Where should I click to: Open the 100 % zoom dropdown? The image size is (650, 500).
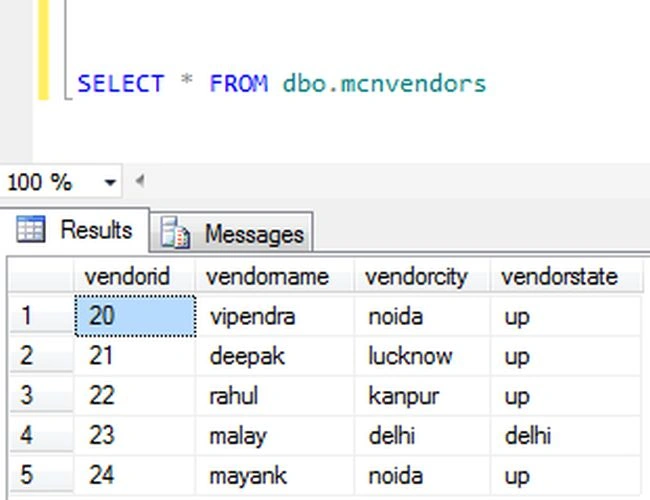[x=110, y=182]
